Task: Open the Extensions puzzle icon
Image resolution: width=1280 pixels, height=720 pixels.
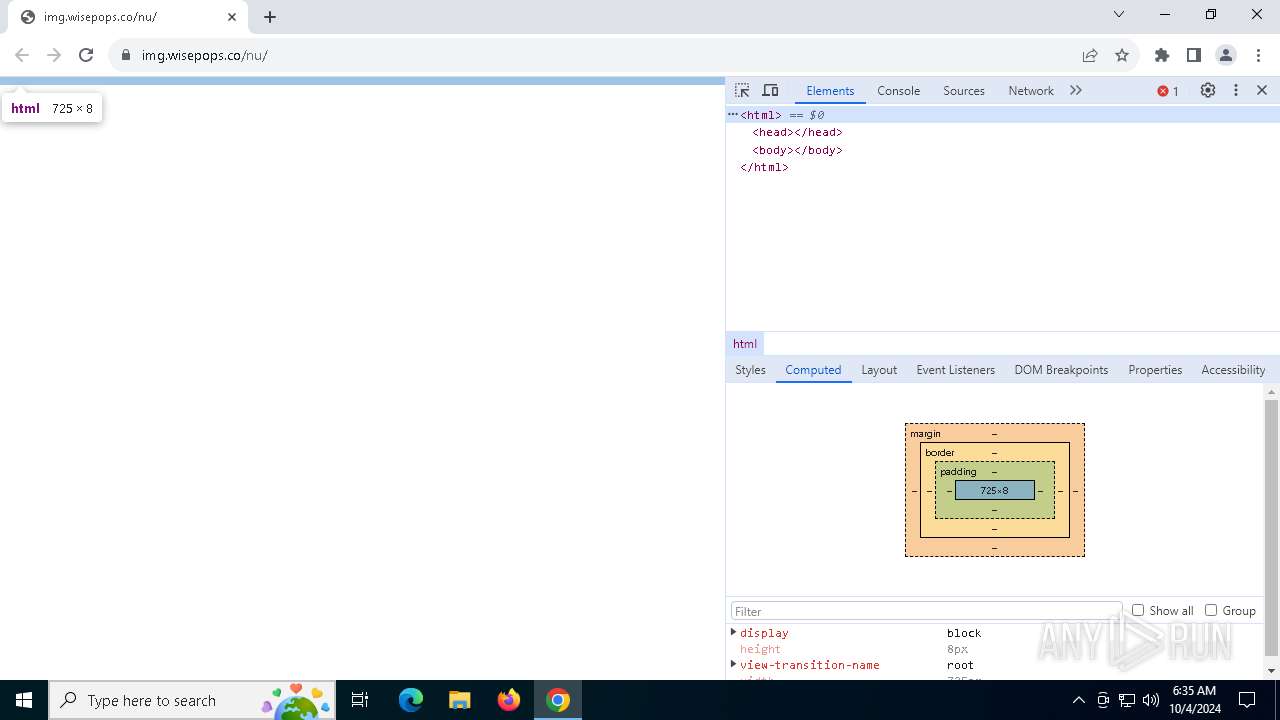Action: coord(1162,55)
